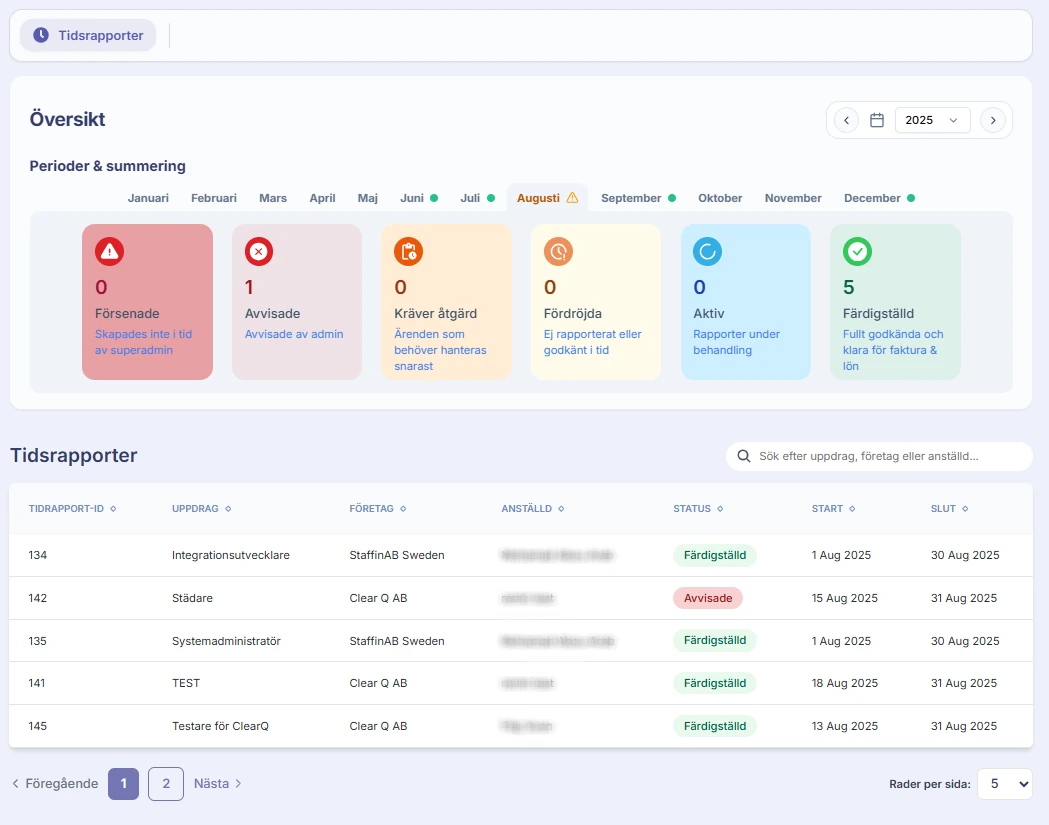Sort by ANSTÄLLD column
The image size is (1049, 825).
click(533, 509)
